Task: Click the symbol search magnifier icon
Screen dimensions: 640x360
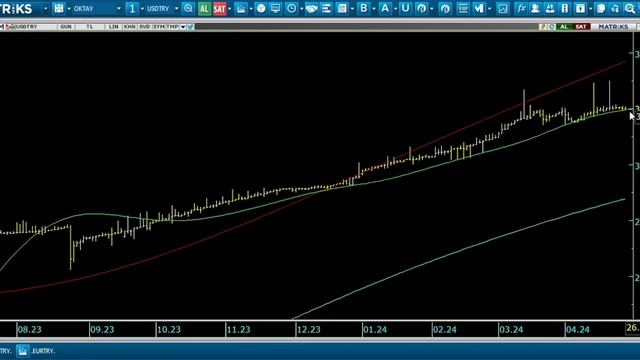Action: pos(188,8)
